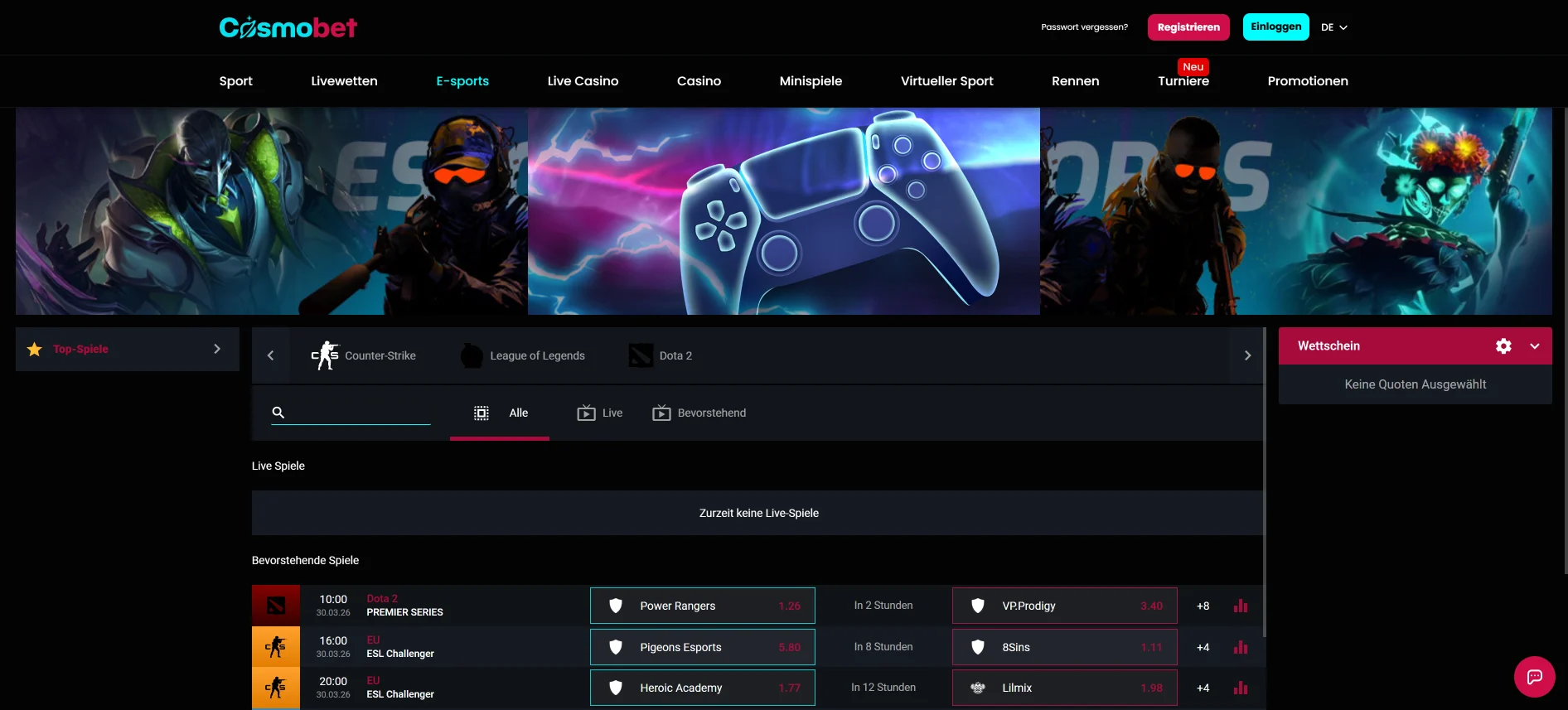This screenshot has width=1568, height=710.
Task: Click 'In 2 Stunden' match time
Action: [x=883, y=606]
